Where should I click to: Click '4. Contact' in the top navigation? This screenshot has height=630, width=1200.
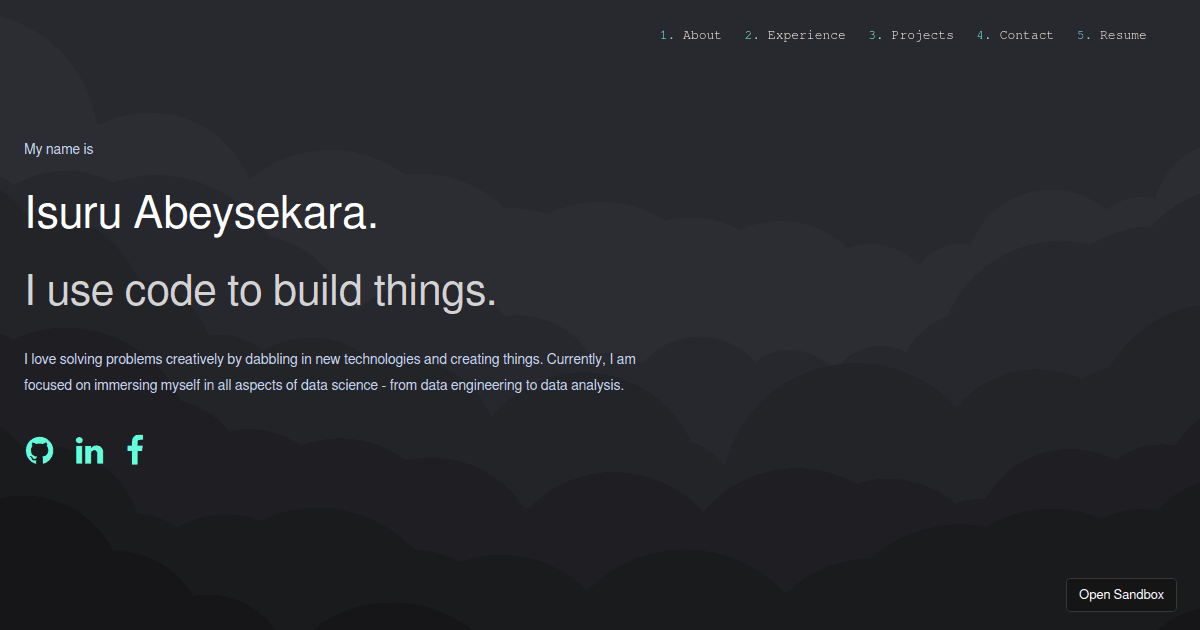coord(1015,35)
